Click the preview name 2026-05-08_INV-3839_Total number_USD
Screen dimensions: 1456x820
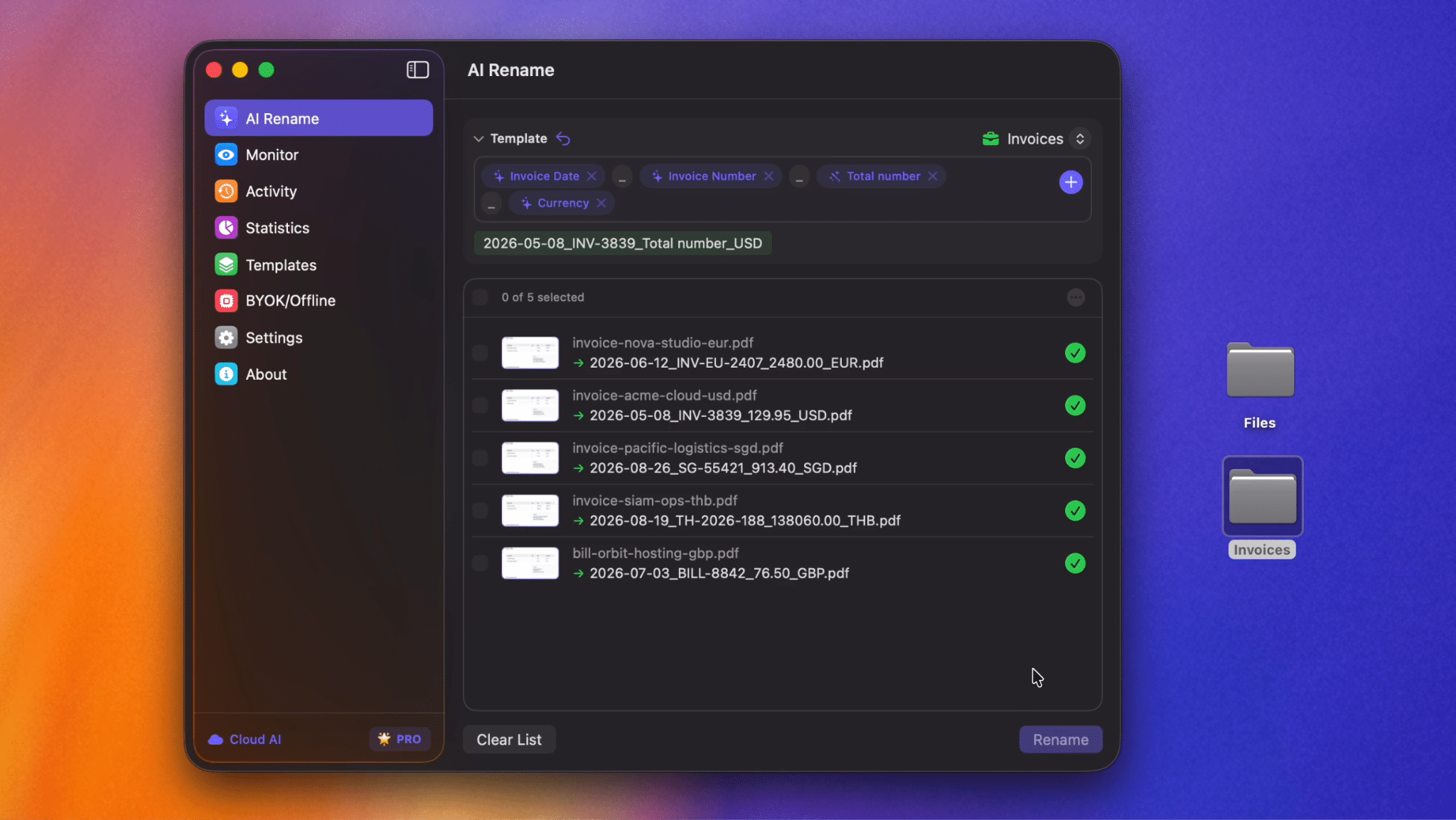623,243
